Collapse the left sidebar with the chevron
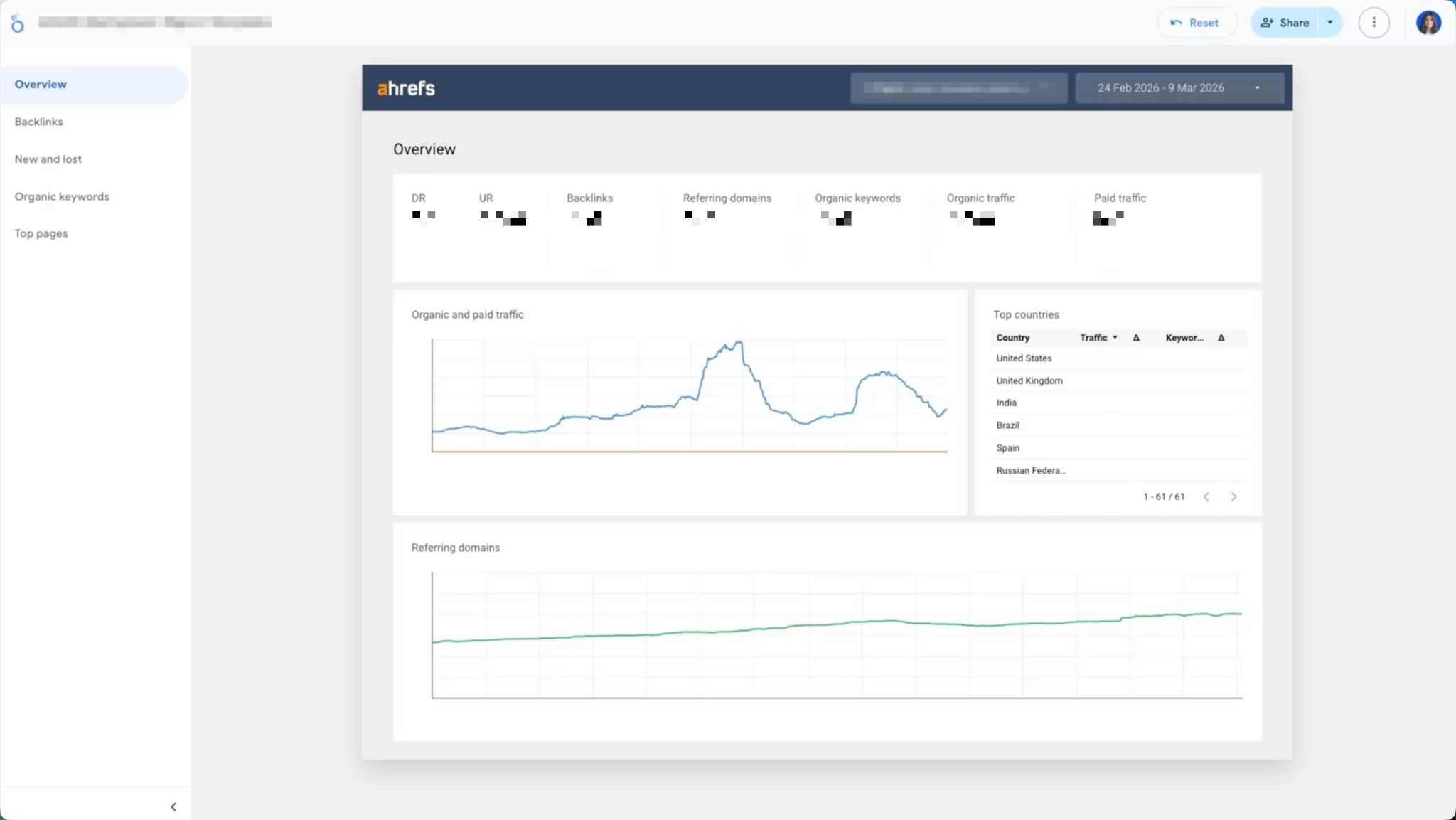This screenshot has width=1456, height=820. pos(173,806)
